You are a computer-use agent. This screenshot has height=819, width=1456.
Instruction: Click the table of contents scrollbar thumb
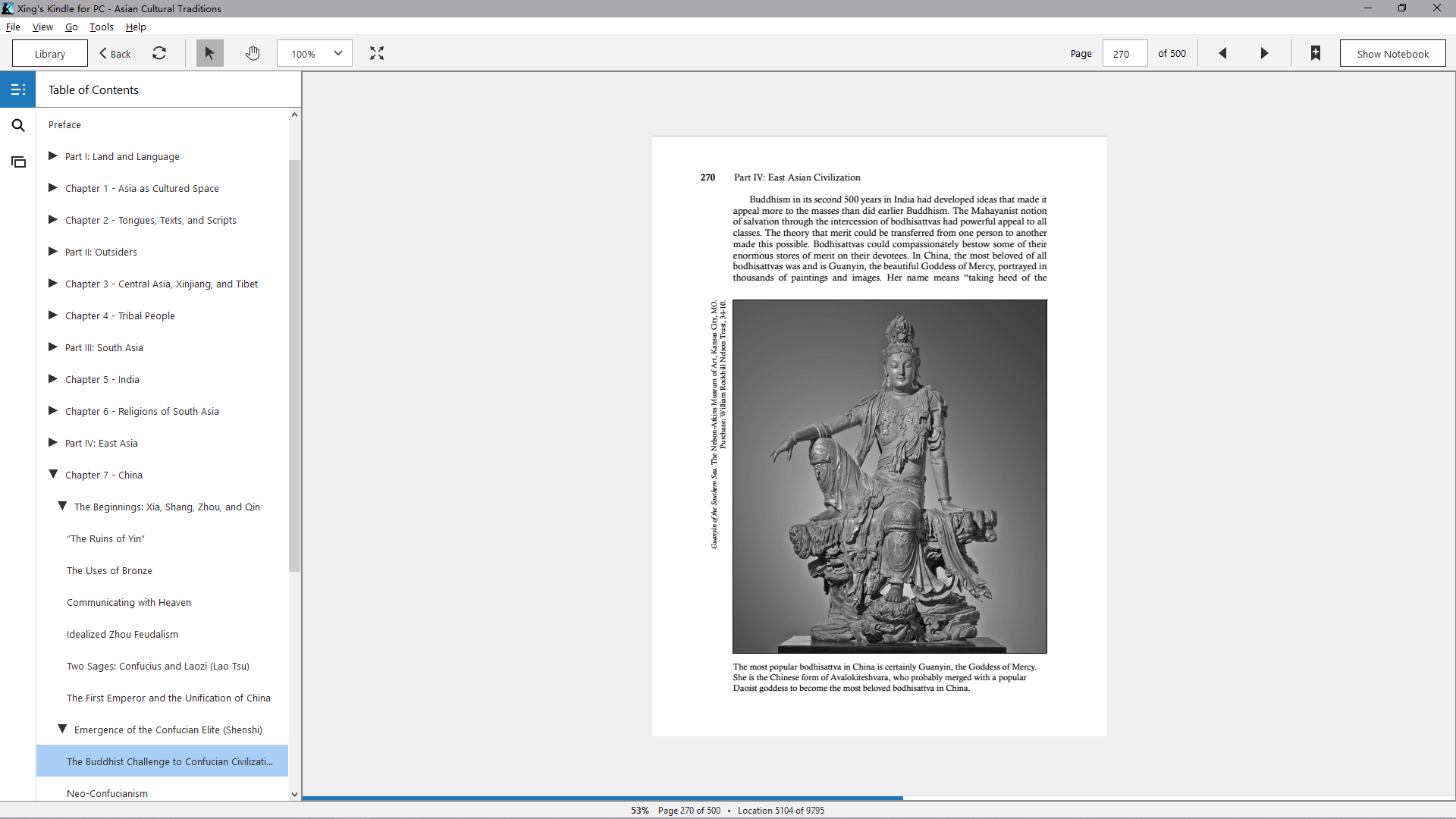(x=294, y=366)
